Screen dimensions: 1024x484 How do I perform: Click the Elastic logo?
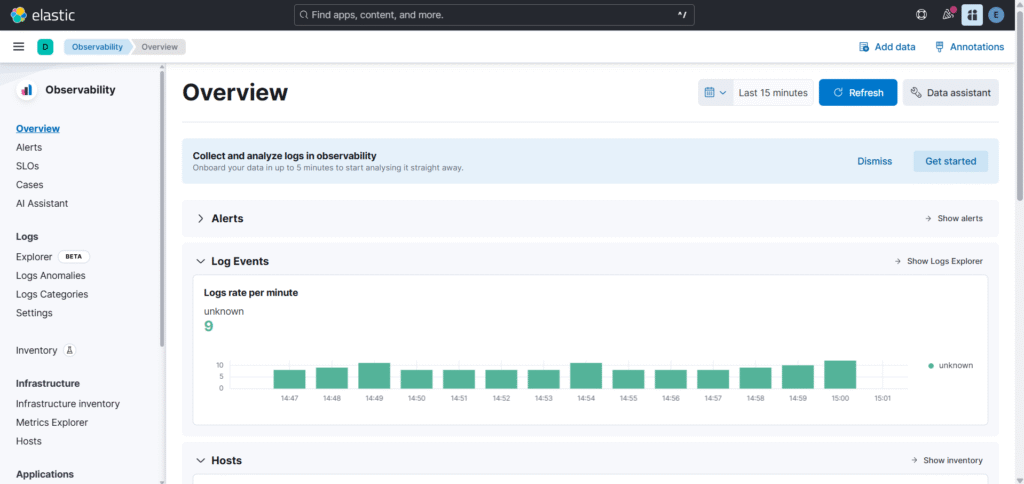(x=42, y=14)
